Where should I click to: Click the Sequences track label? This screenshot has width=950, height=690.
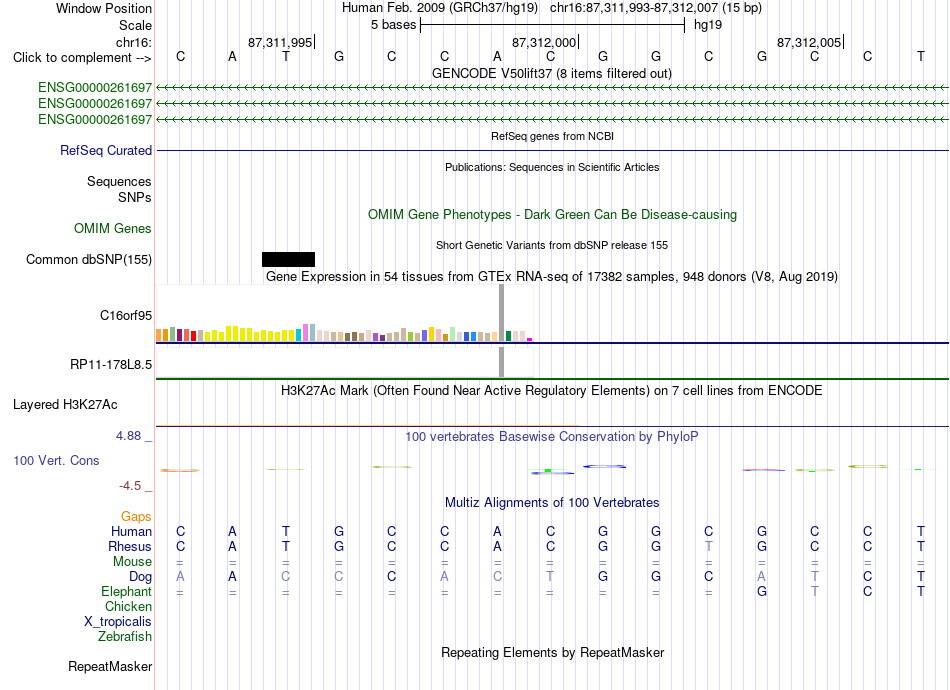[x=119, y=182]
